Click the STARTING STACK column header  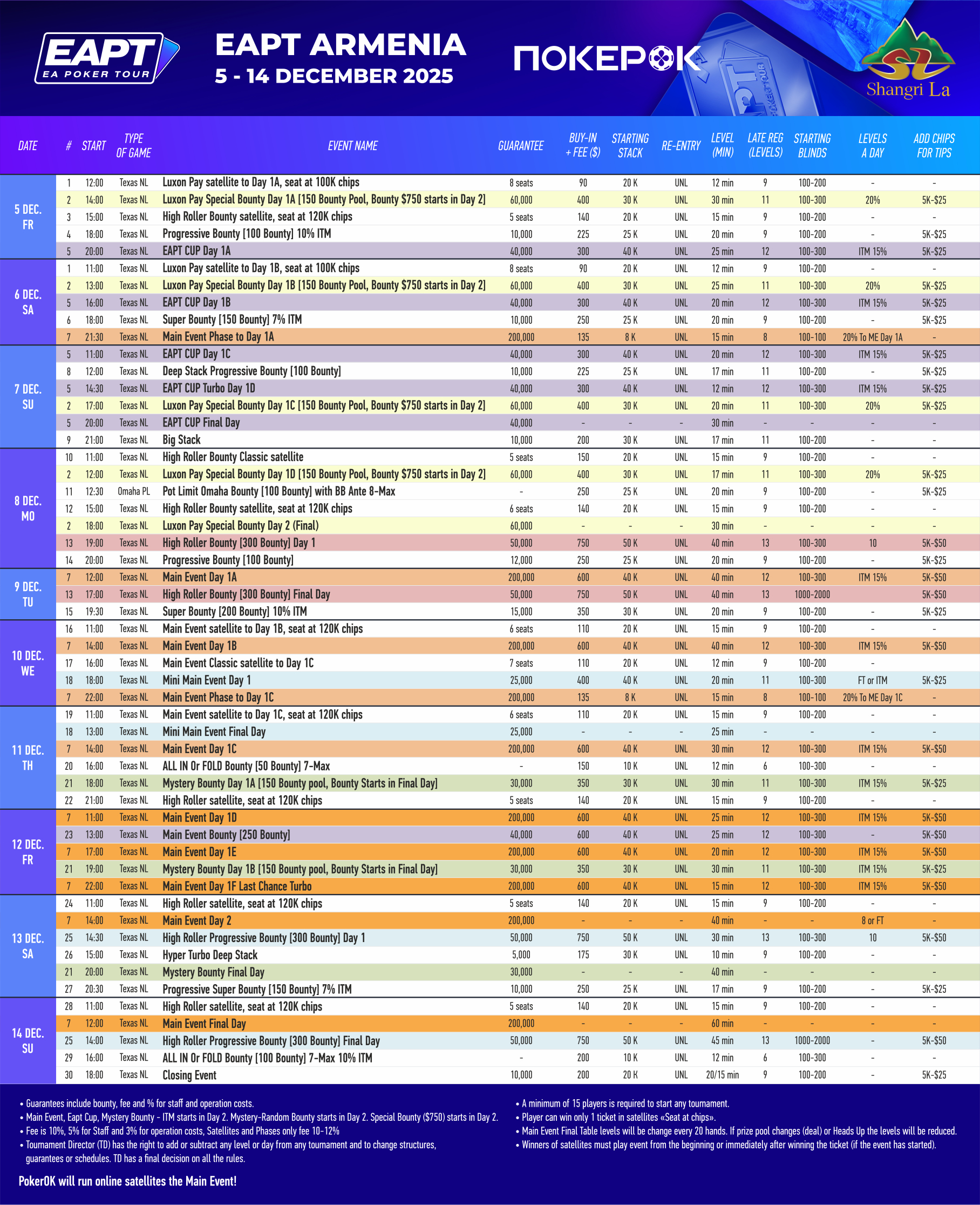point(630,146)
